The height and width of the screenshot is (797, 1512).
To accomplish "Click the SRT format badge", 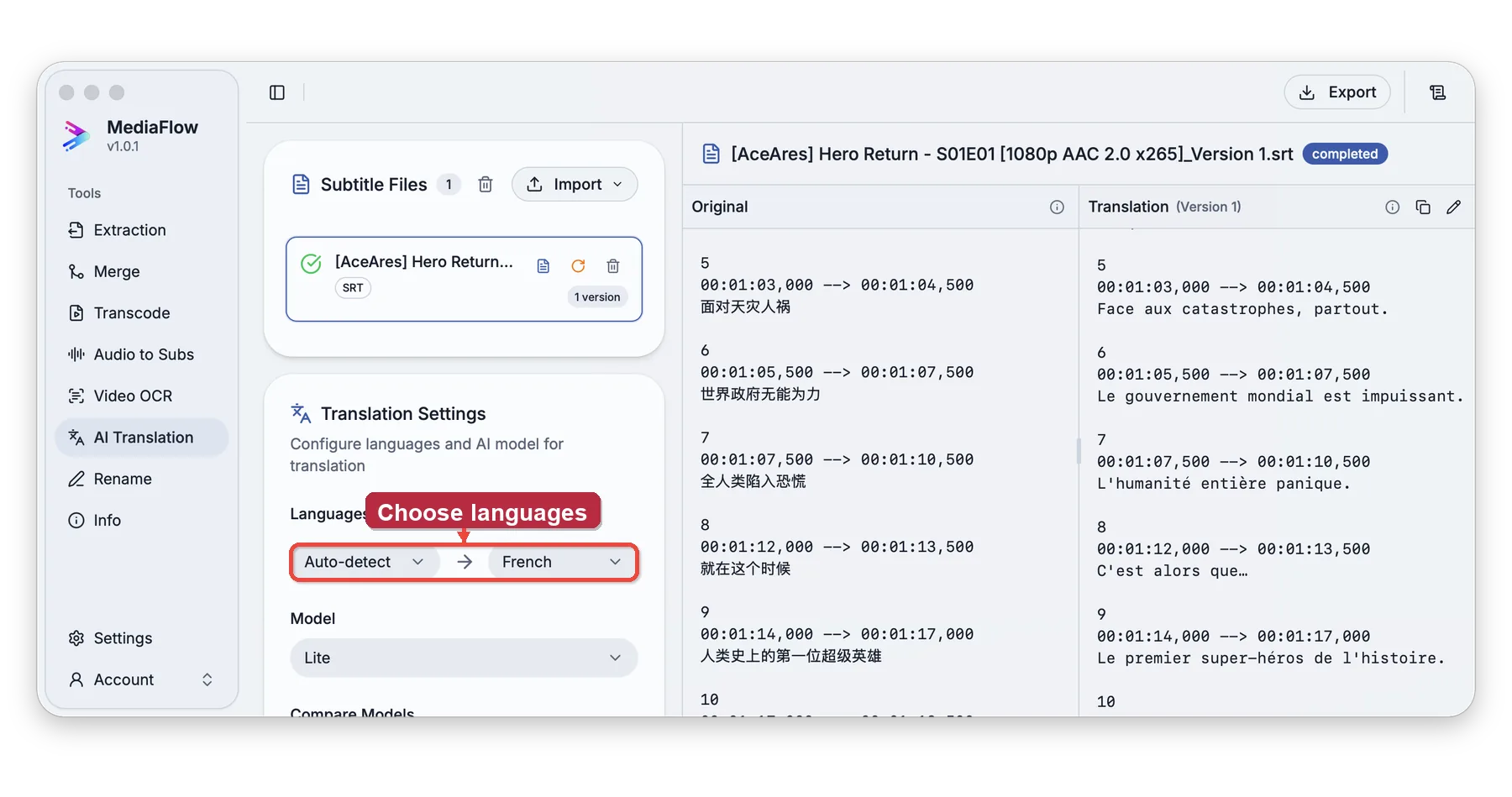I will point(353,288).
